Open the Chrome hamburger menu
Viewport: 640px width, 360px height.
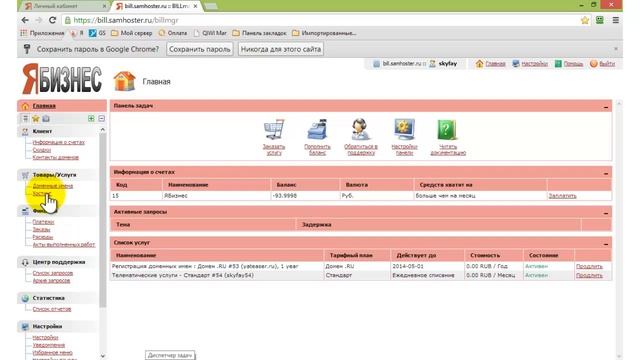point(616,20)
